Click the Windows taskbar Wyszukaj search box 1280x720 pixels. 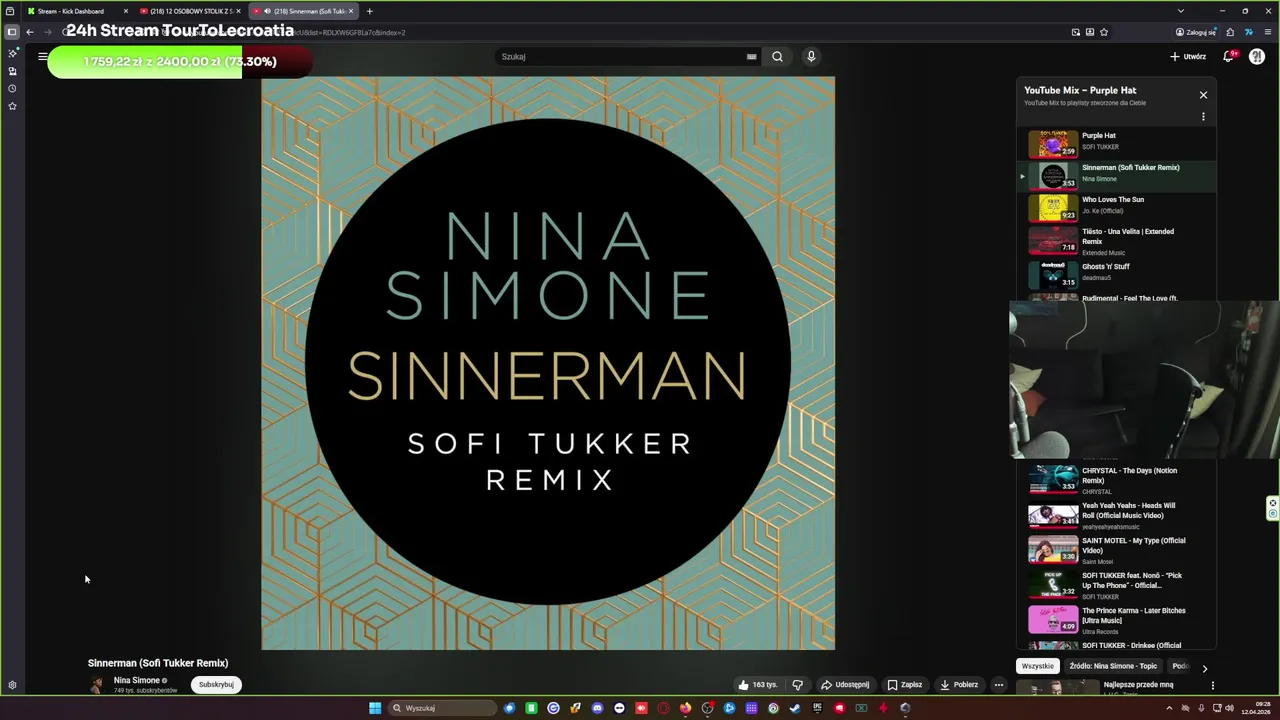pos(443,708)
